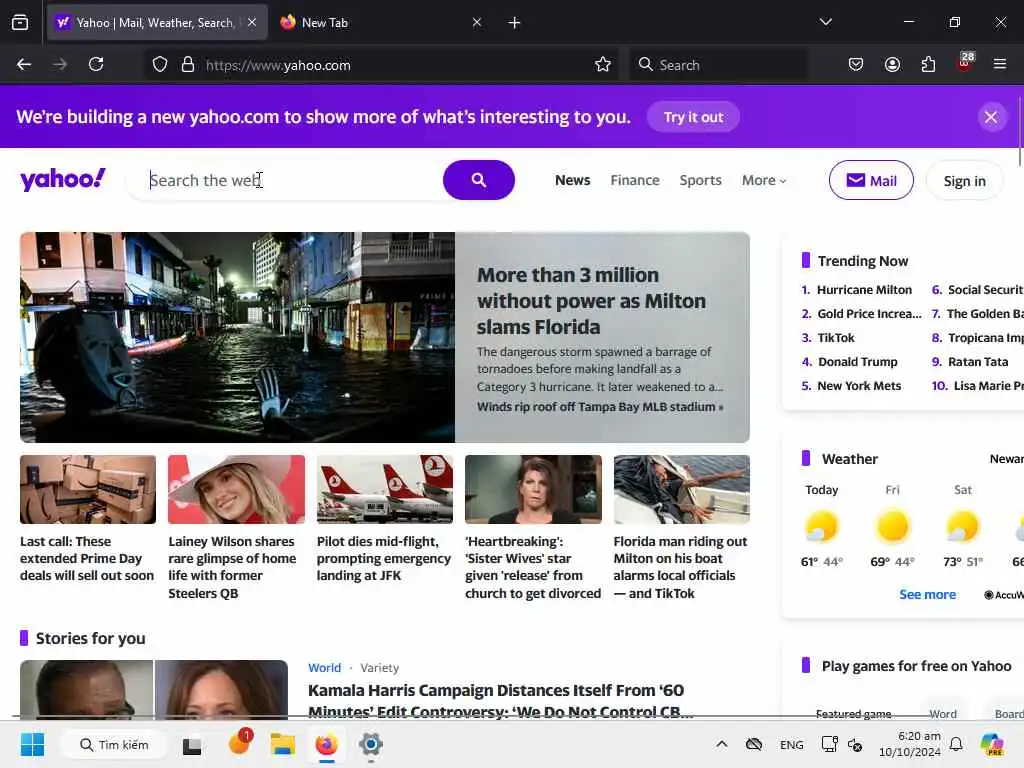Open Pilot dies mid-flight story headline
Viewport: 1024px width, 768px height.
coord(384,558)
